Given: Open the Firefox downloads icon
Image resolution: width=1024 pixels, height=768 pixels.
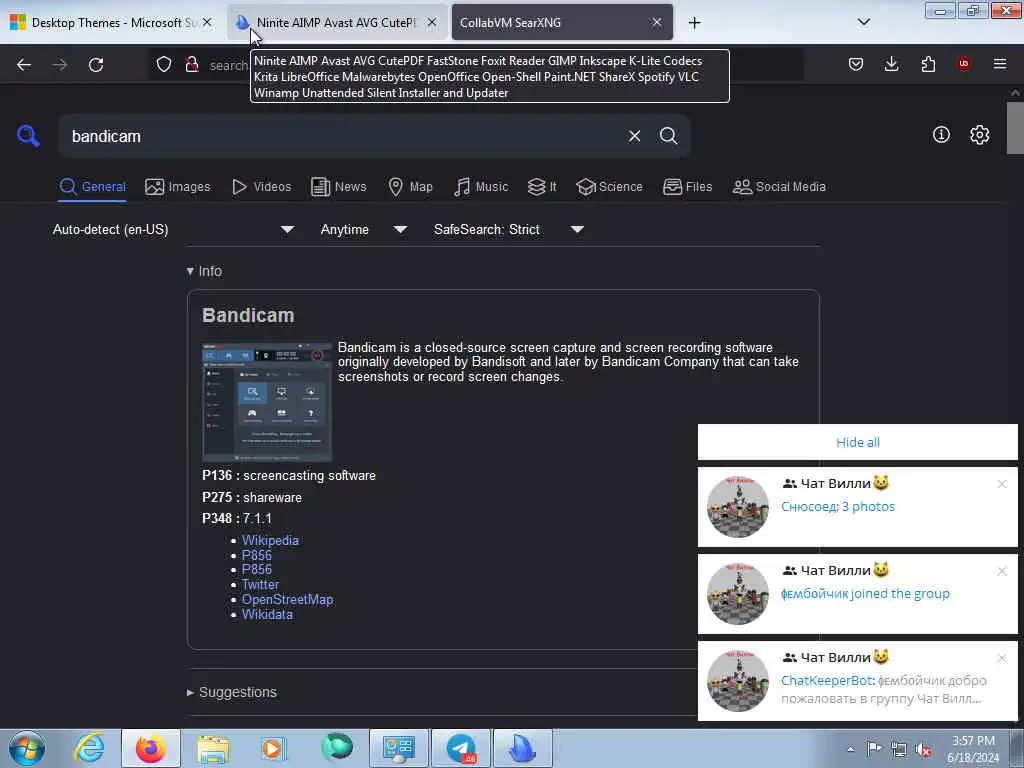Looking at the screenshot, I should point(891,64).
